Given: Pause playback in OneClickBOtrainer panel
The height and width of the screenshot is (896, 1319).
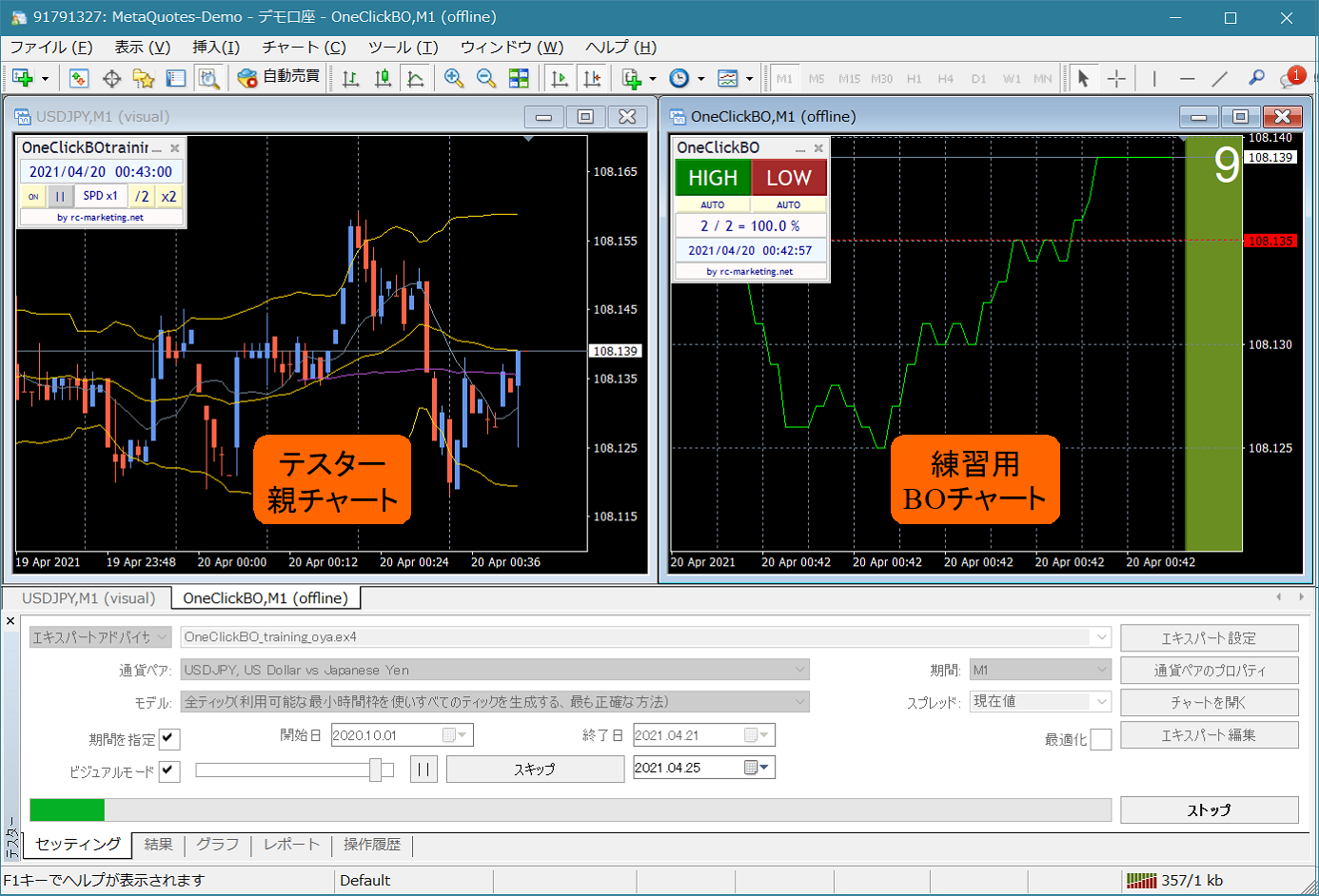Looking at the screenshot, I should [60, 196].
